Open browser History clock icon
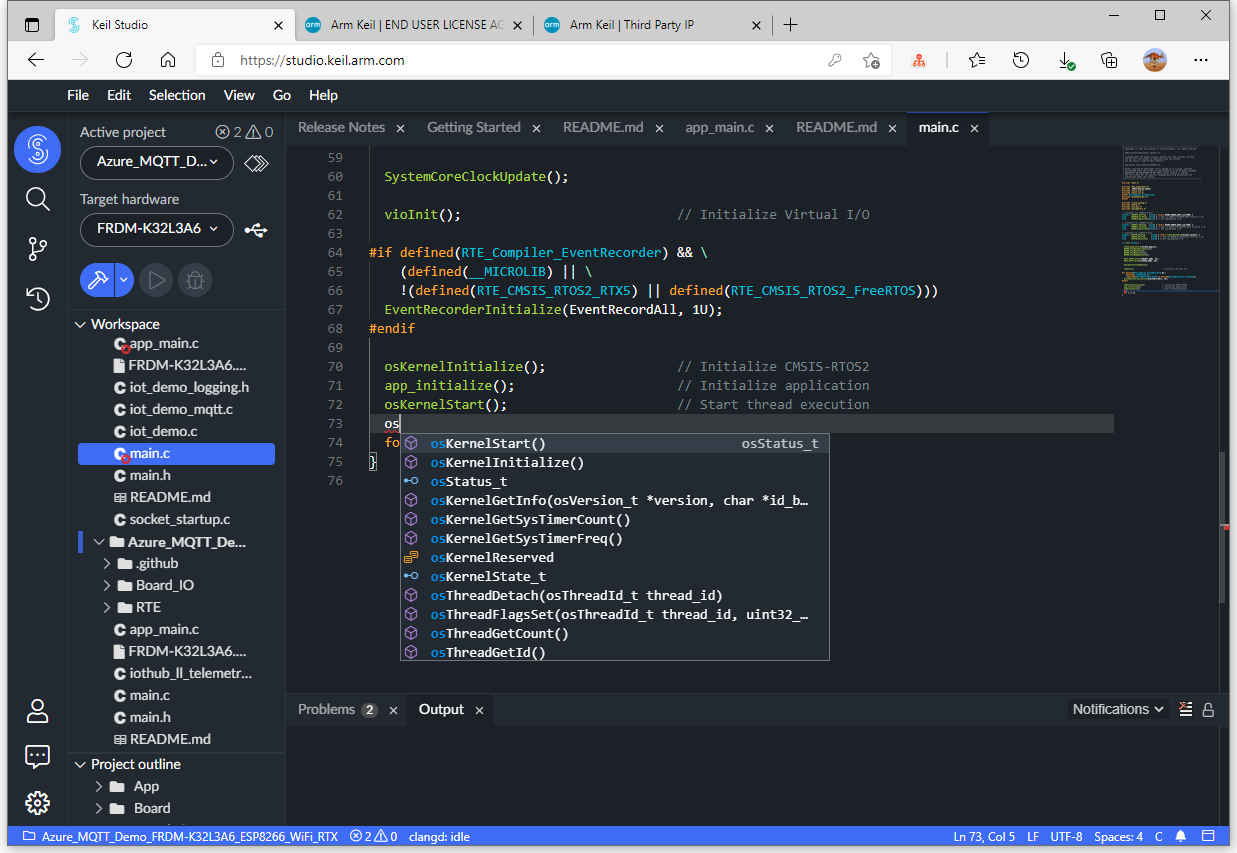1237x853 pixels. click(x=1021, y=60)
